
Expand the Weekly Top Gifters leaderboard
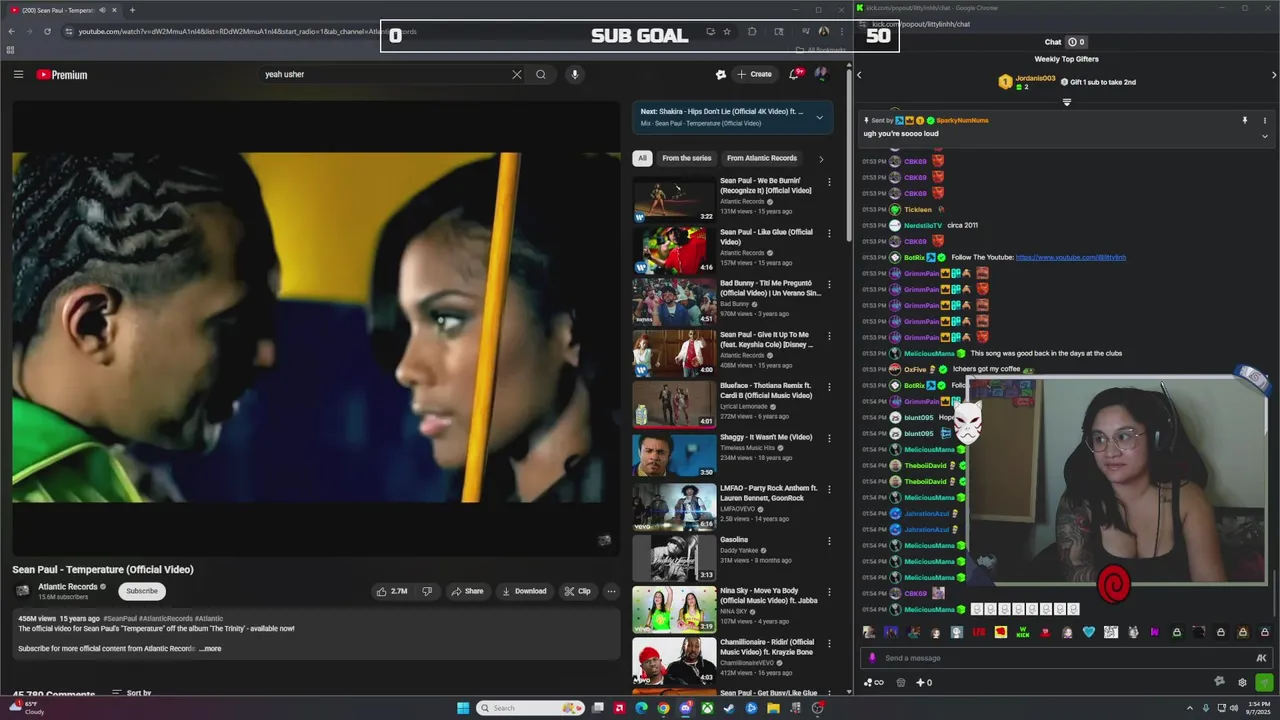click(1066, 102)
